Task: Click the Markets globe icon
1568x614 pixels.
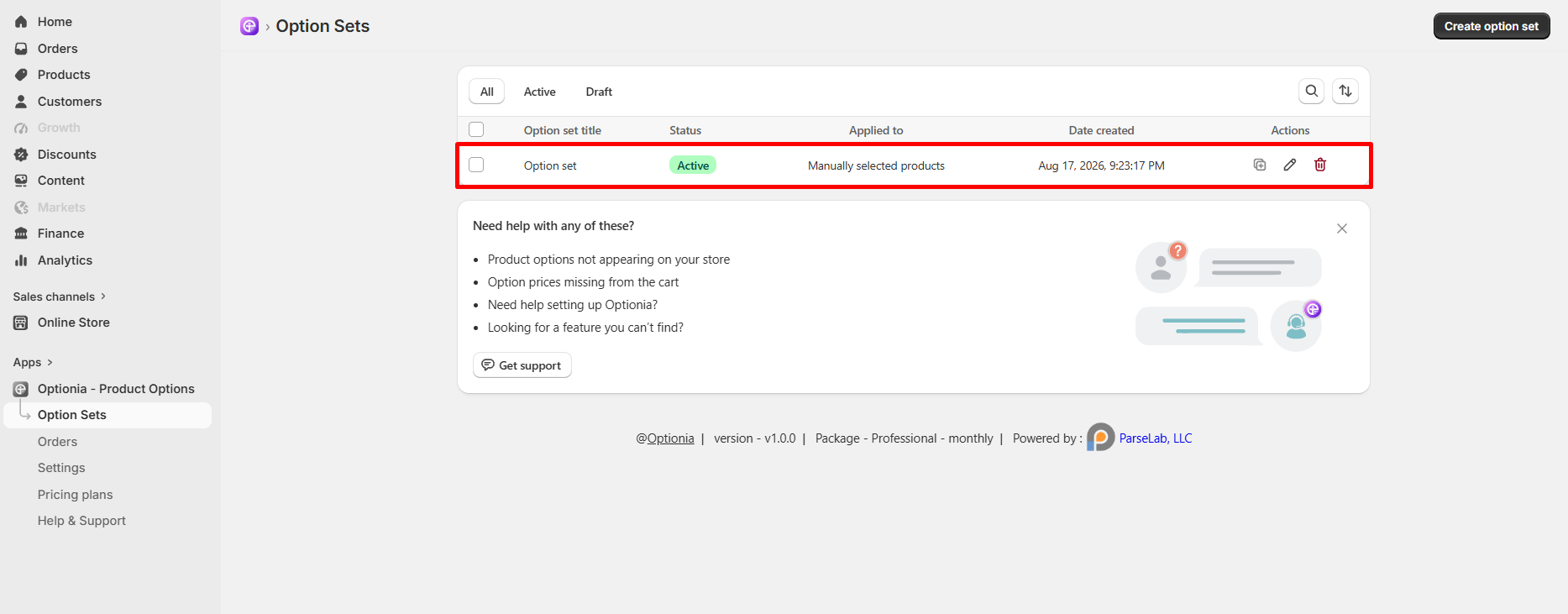Action: [x=21, y=207]
